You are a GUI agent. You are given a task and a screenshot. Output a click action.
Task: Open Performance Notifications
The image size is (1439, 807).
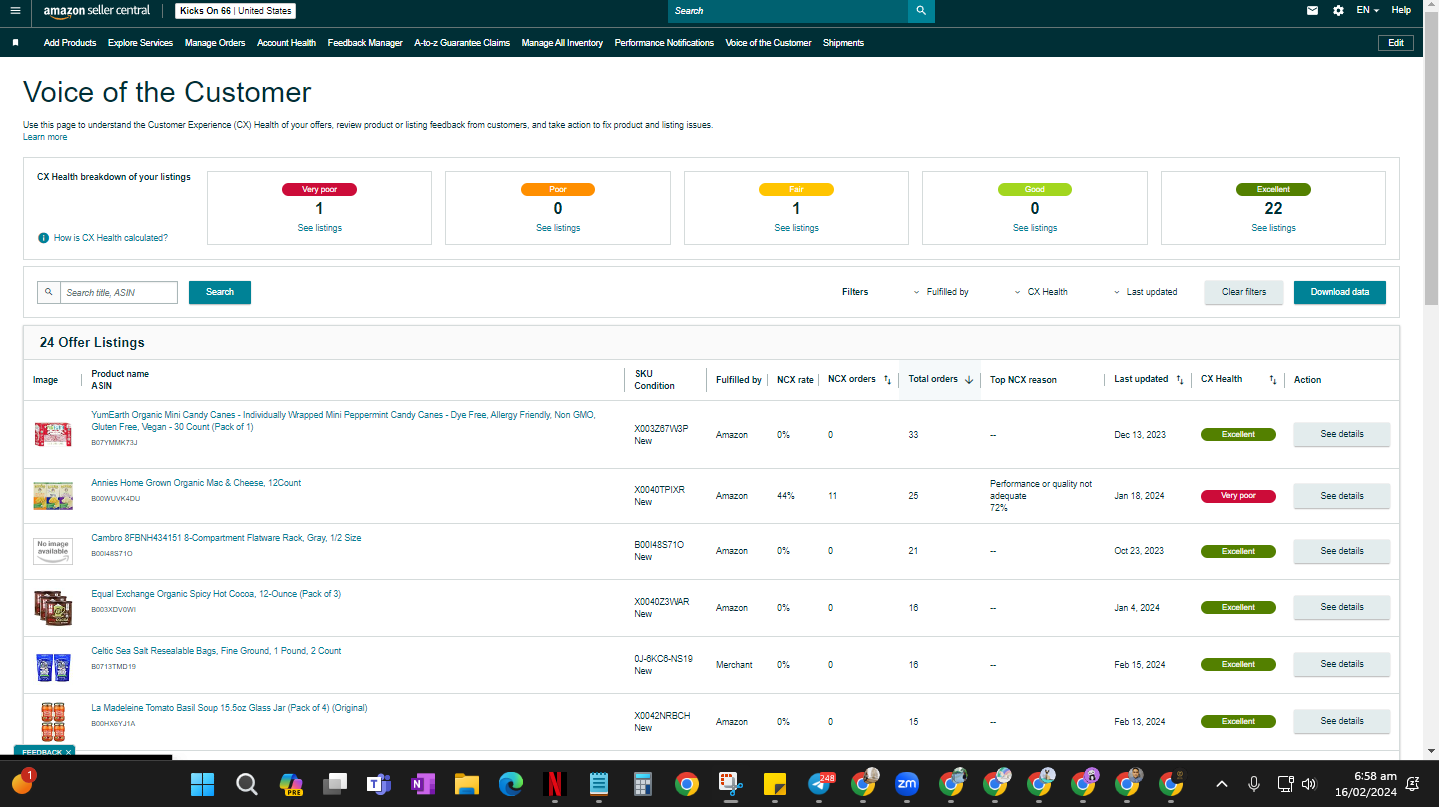pos(664,43)
